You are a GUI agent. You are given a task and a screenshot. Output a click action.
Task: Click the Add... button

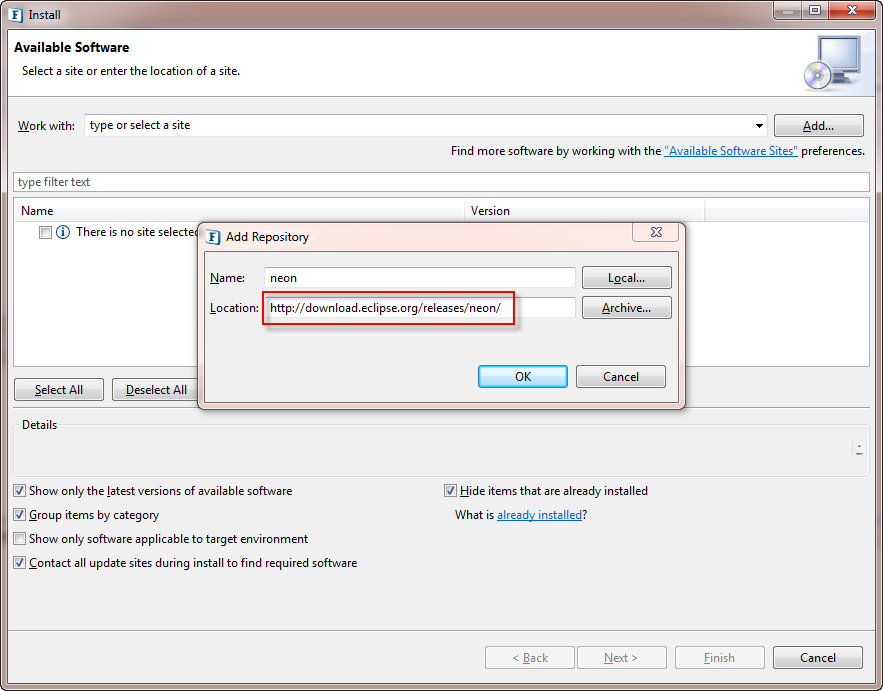(x=818, y=126)
